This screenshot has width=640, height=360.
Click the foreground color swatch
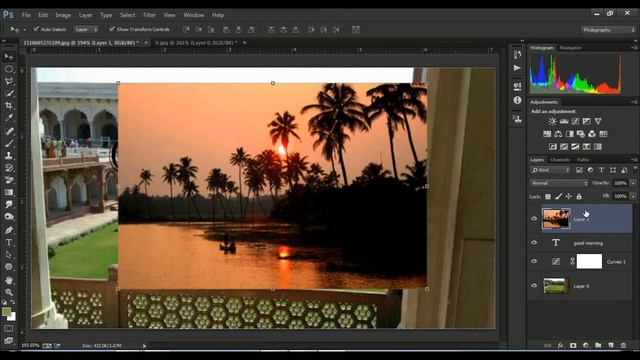[6, 312]
